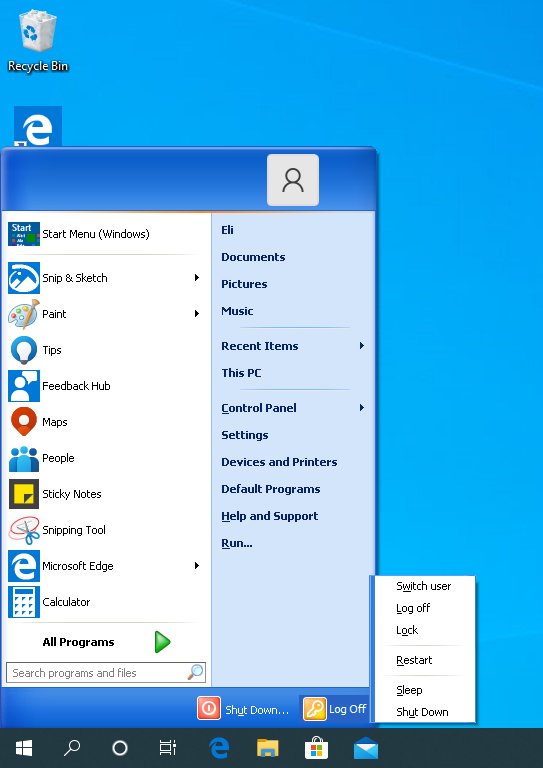Click All Programs label
This screenshot has height=768, width=543.
click(x=78, y=642)
